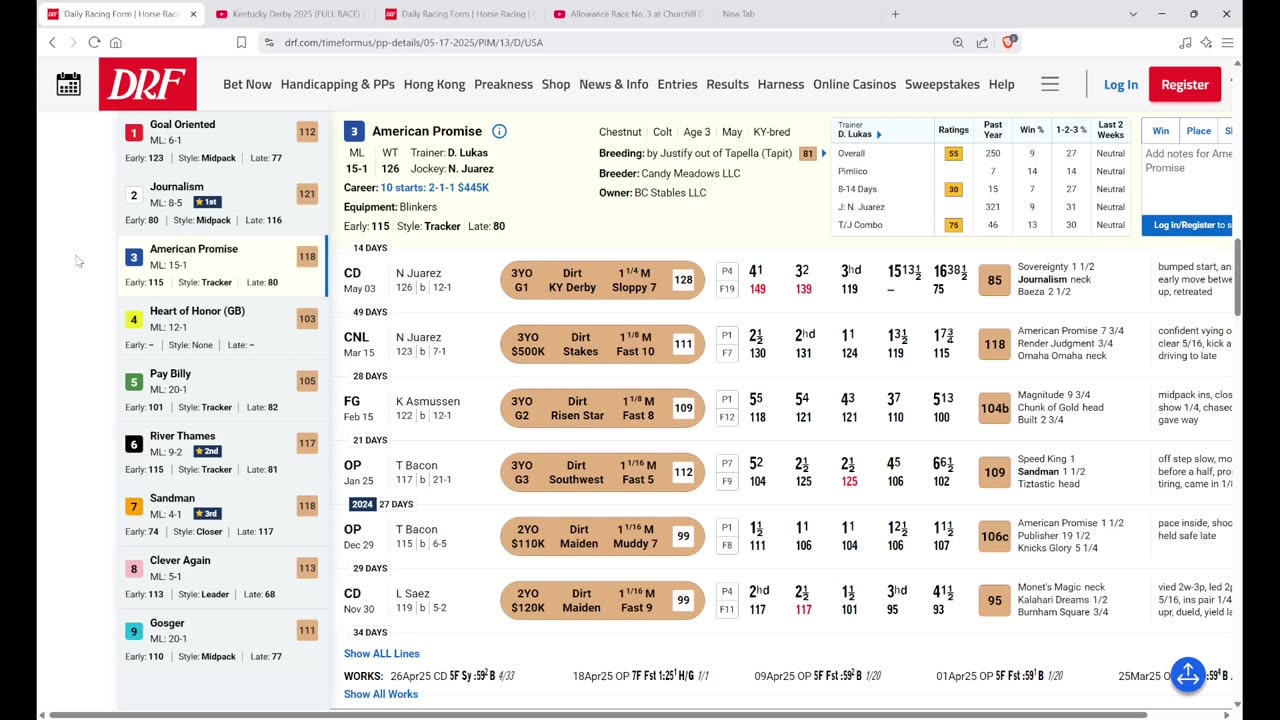Click Log in/Register to save notes button
Viewport: 1280px width, 720px height.
tap(1187, 225)
